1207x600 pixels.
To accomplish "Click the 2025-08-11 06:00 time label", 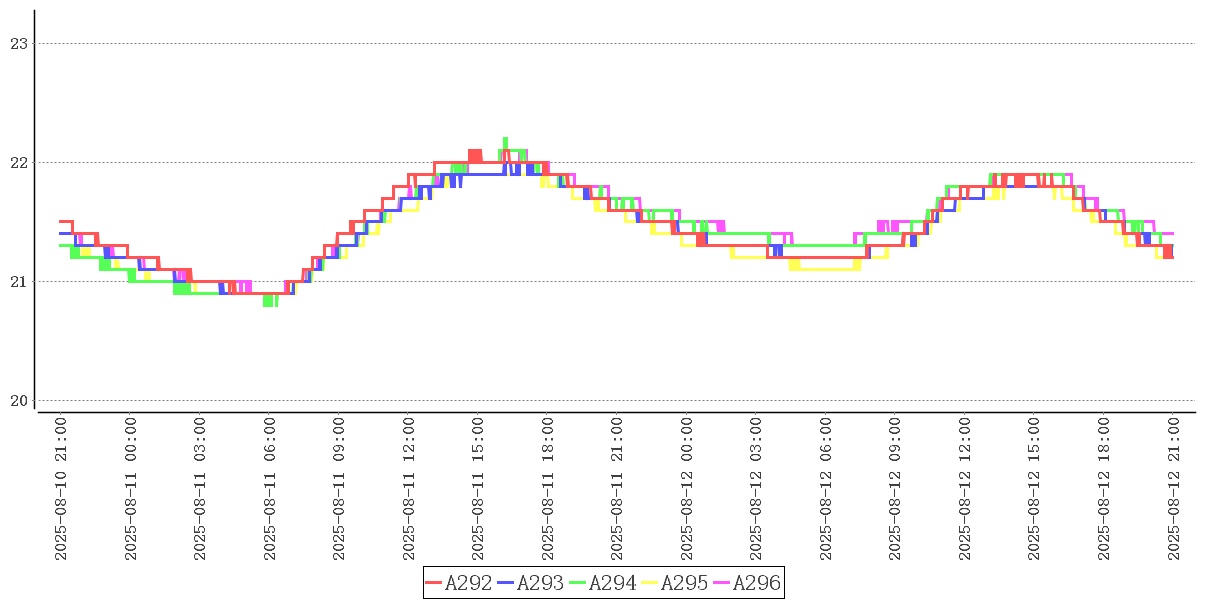I will 270,489.
